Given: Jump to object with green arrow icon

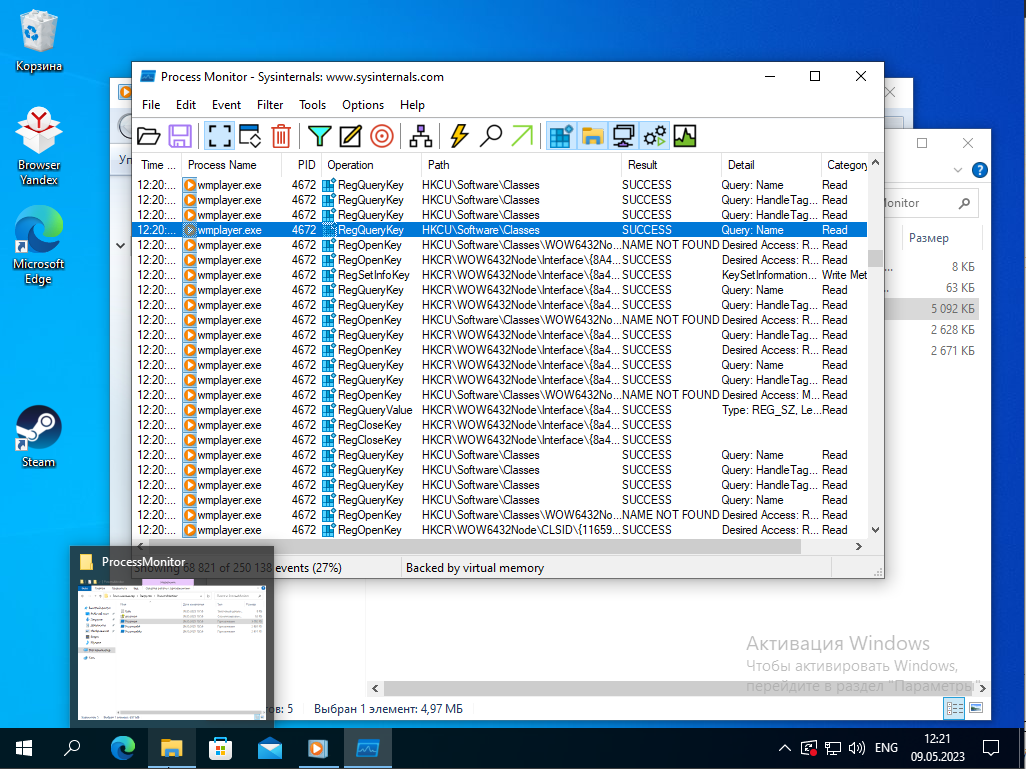Looking at the screenshot, I should pyautogui.click(x=522, y=136).
